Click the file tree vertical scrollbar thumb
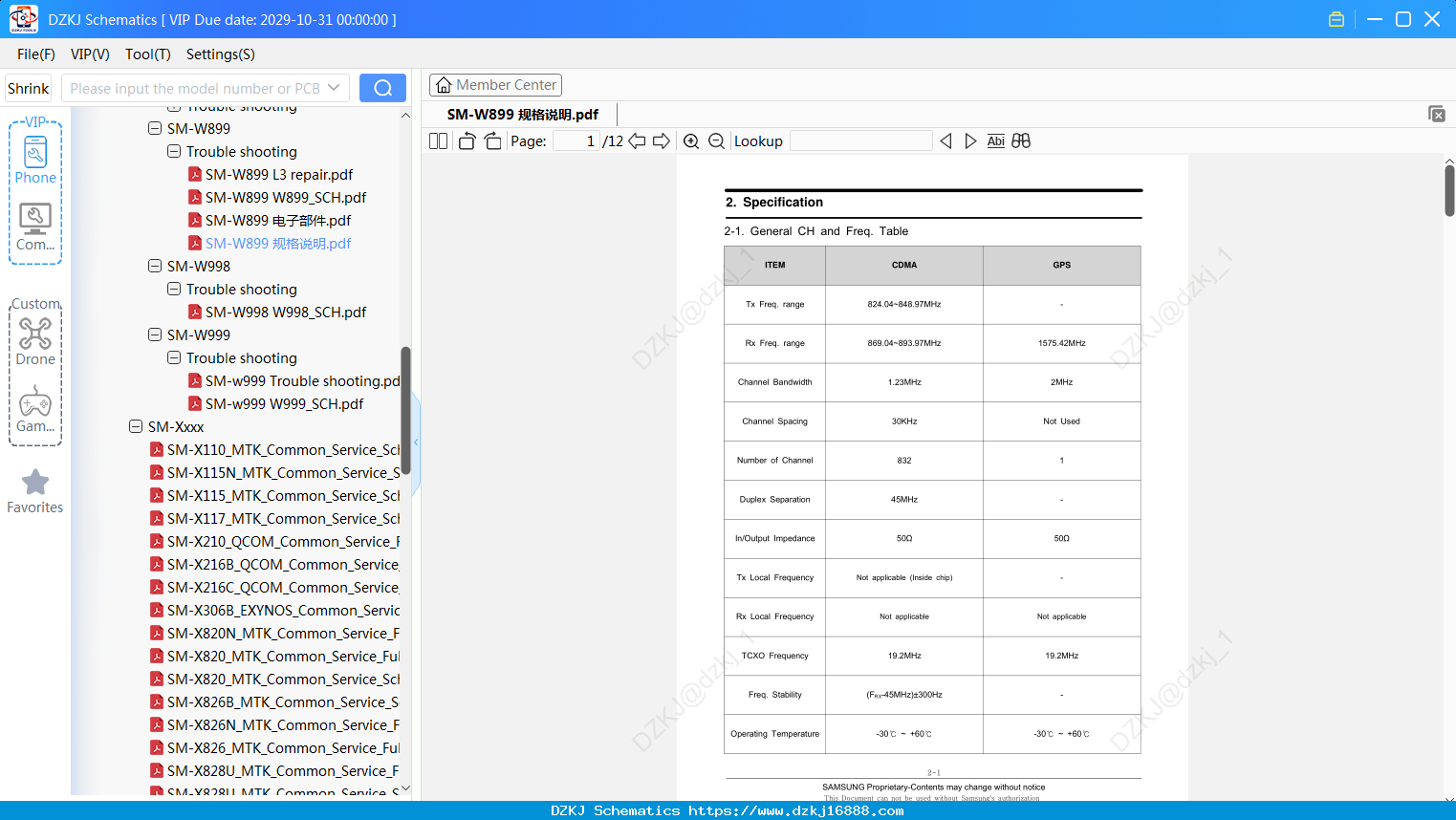 pyautogui.click(x=405, y=411)
